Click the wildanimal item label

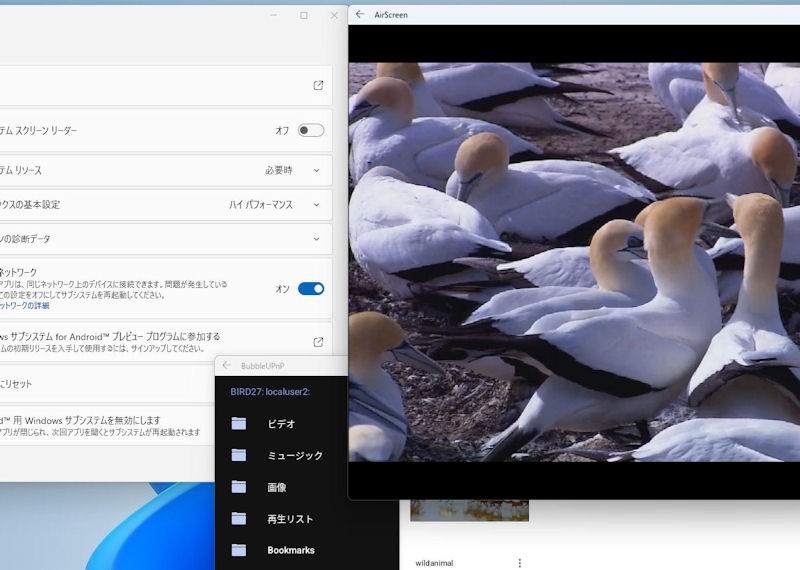434,563
